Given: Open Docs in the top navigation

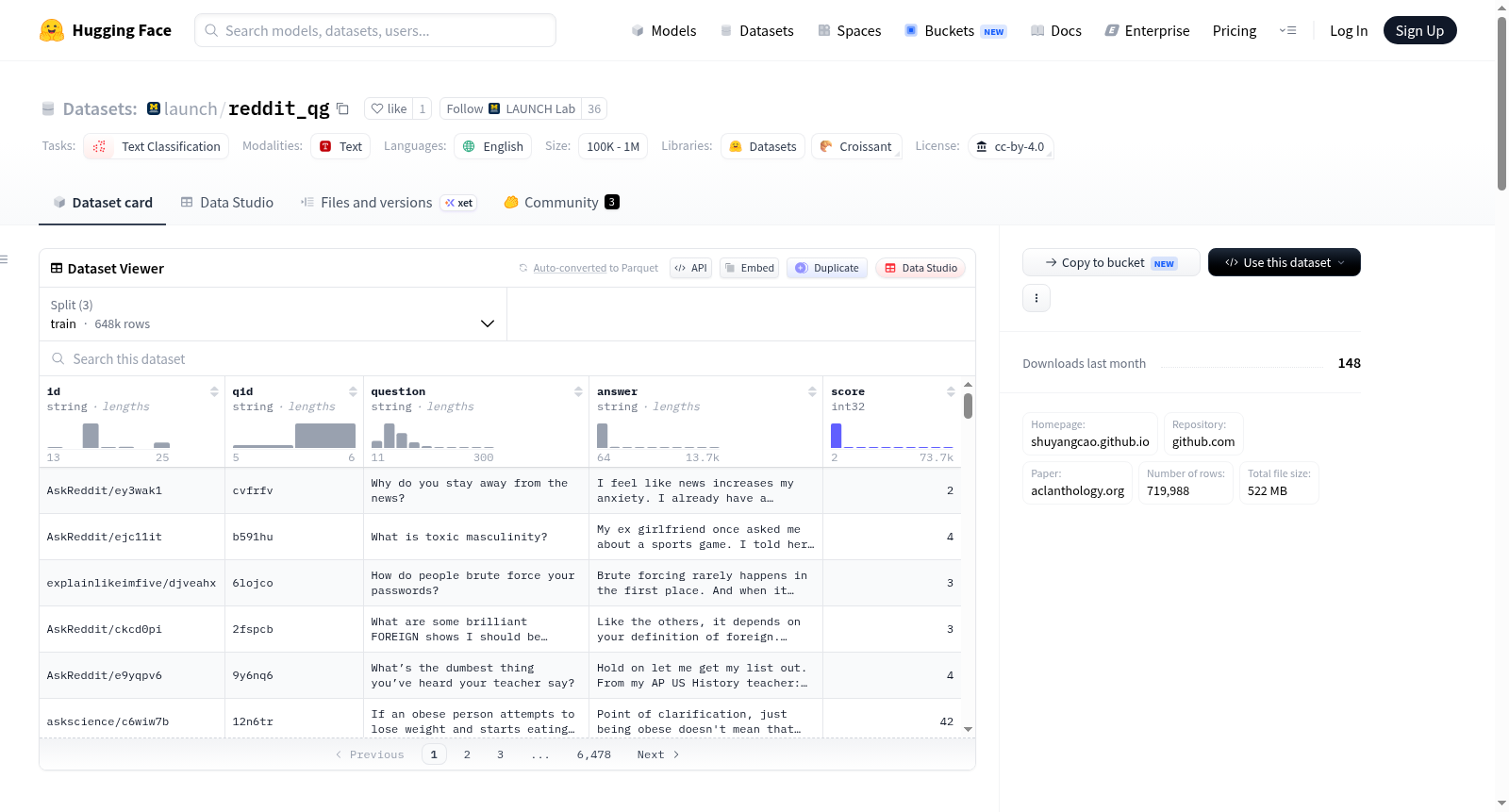Looking at the screenshot, I should [x=1056, y=30].
